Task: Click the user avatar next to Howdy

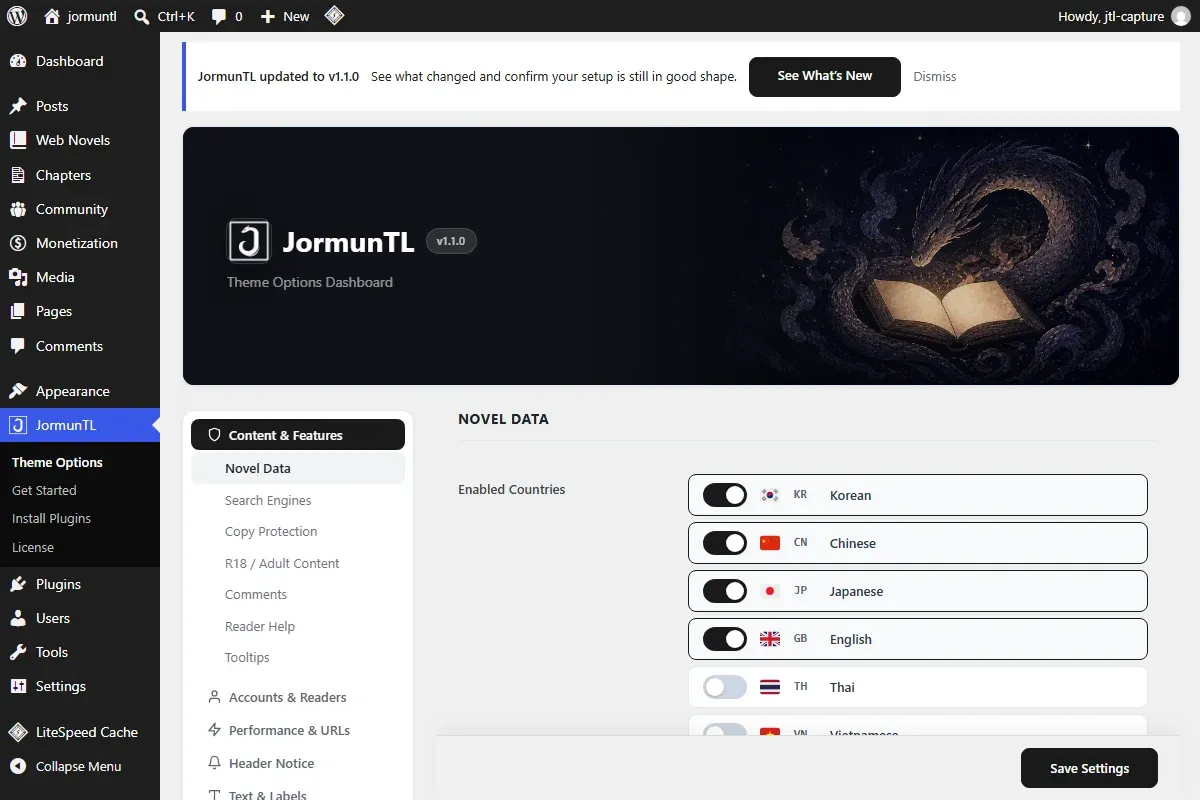Action: click(1181, 16)
